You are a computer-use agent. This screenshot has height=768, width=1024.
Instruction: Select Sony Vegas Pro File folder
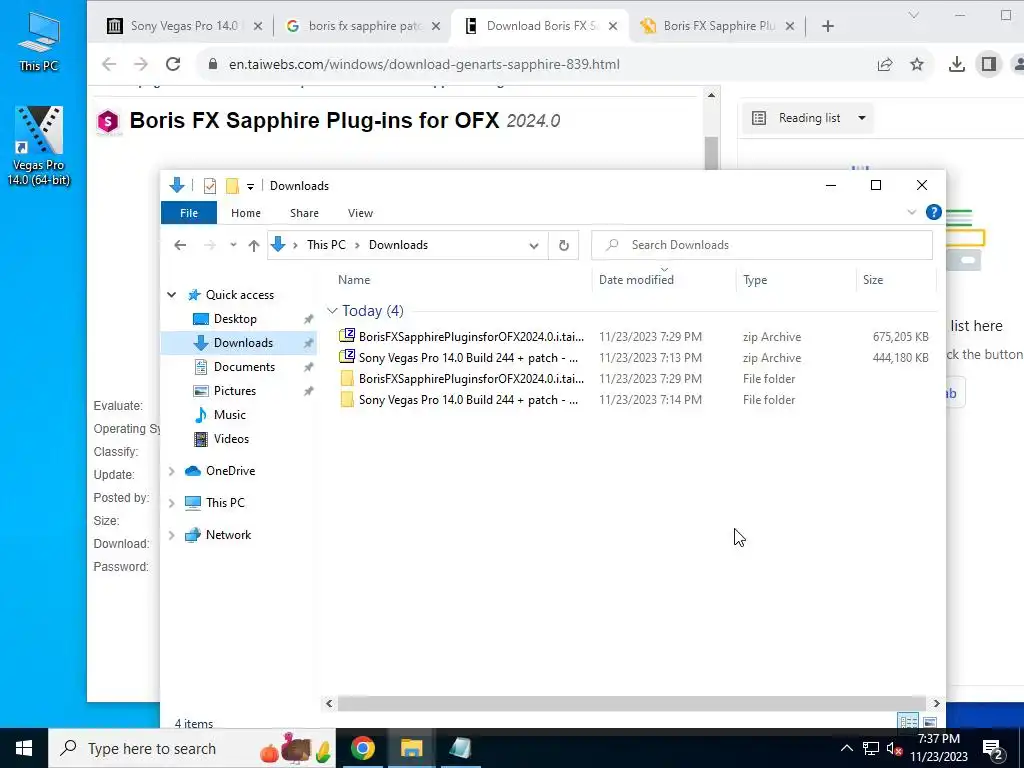point(632,400)
